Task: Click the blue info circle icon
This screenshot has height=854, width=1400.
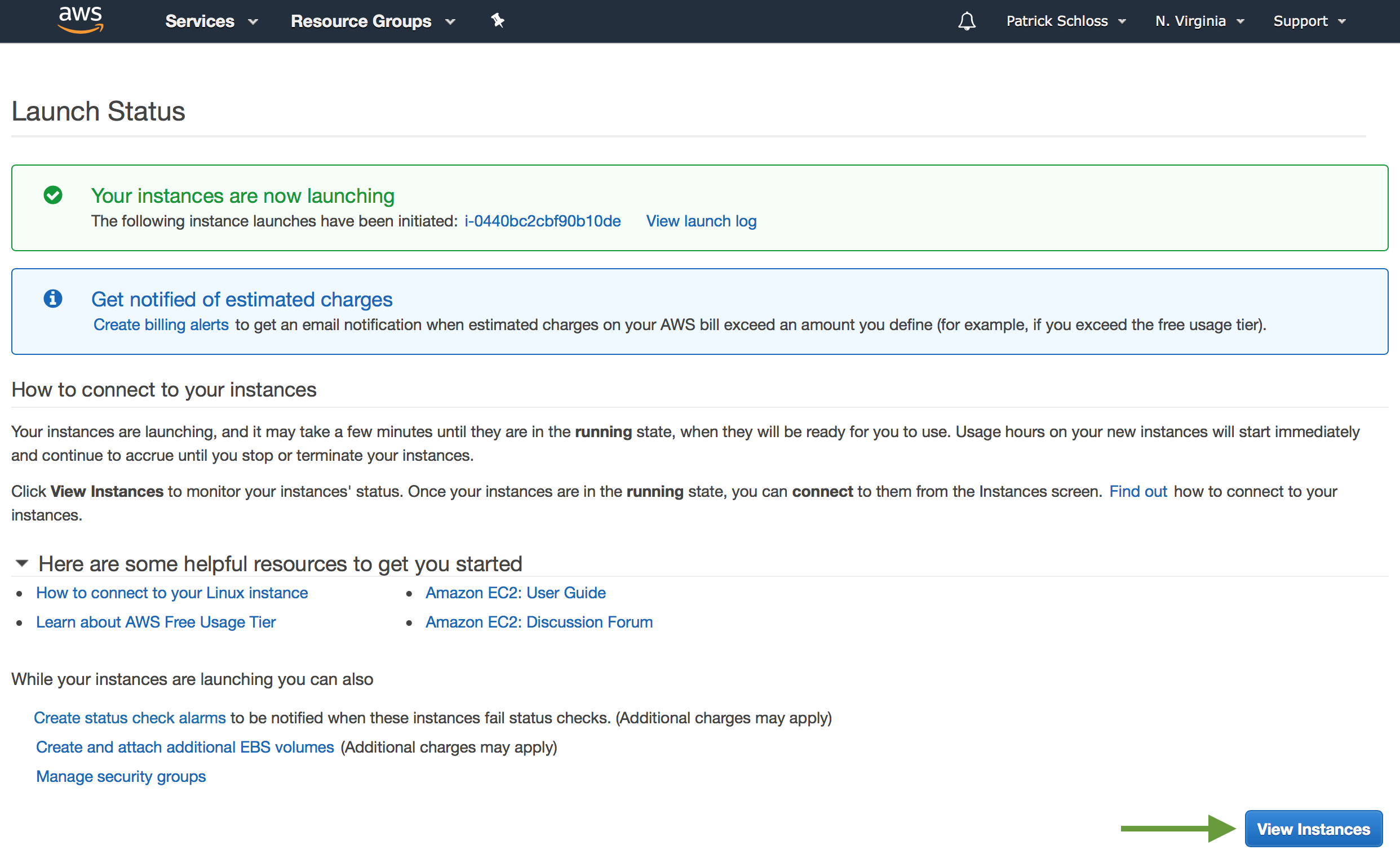Action: tap(53, 299)
